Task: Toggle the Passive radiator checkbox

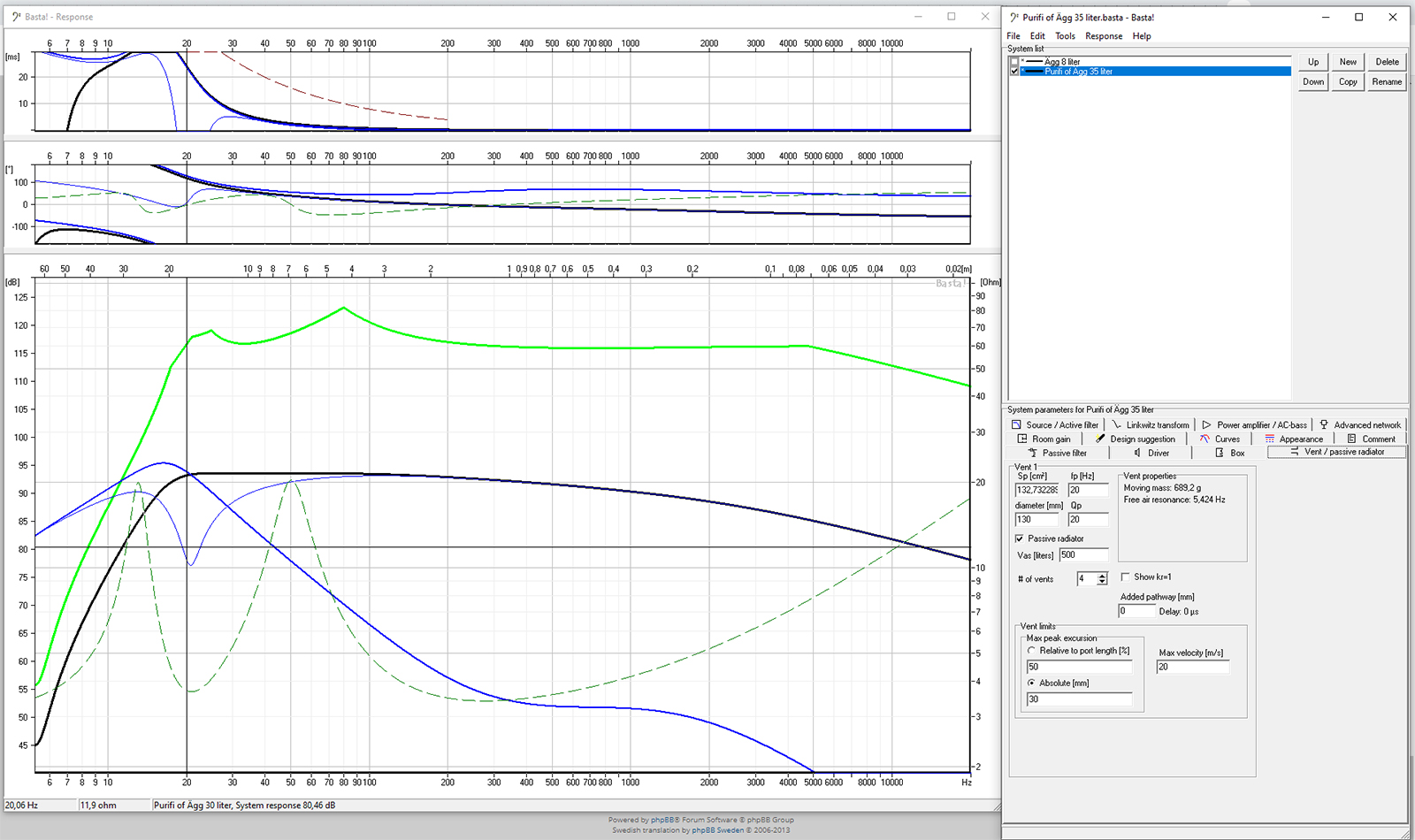Action: (x=1019, y=538)
